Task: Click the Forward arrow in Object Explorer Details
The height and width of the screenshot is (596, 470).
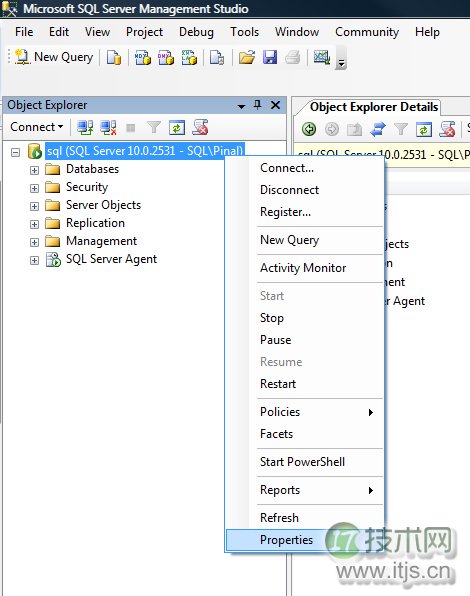Action: point(332,129)
